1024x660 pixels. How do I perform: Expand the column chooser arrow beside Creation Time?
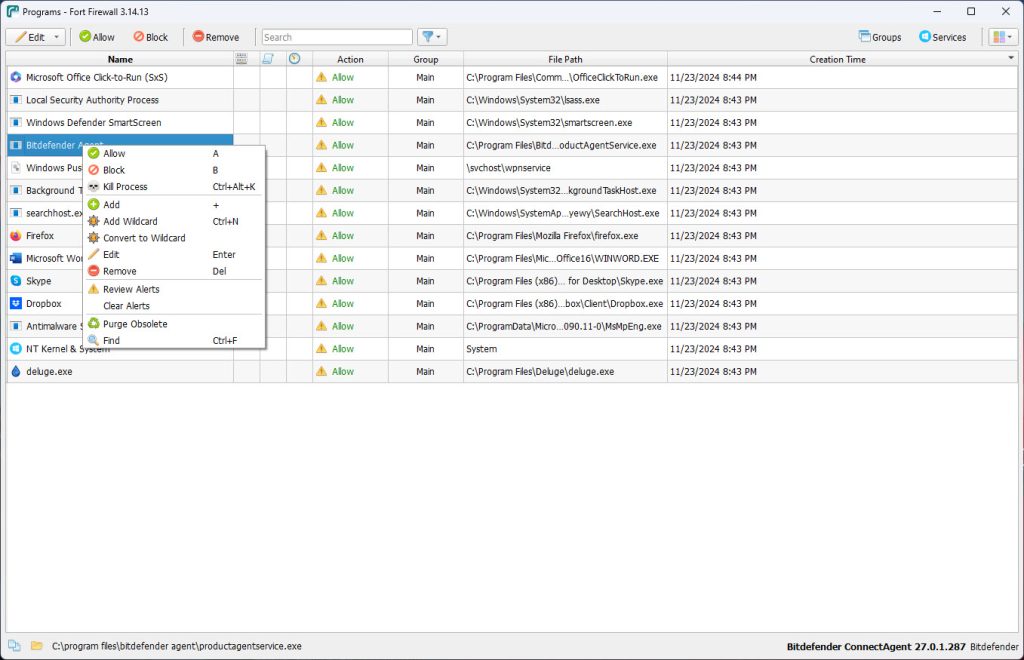(1011, 58)
